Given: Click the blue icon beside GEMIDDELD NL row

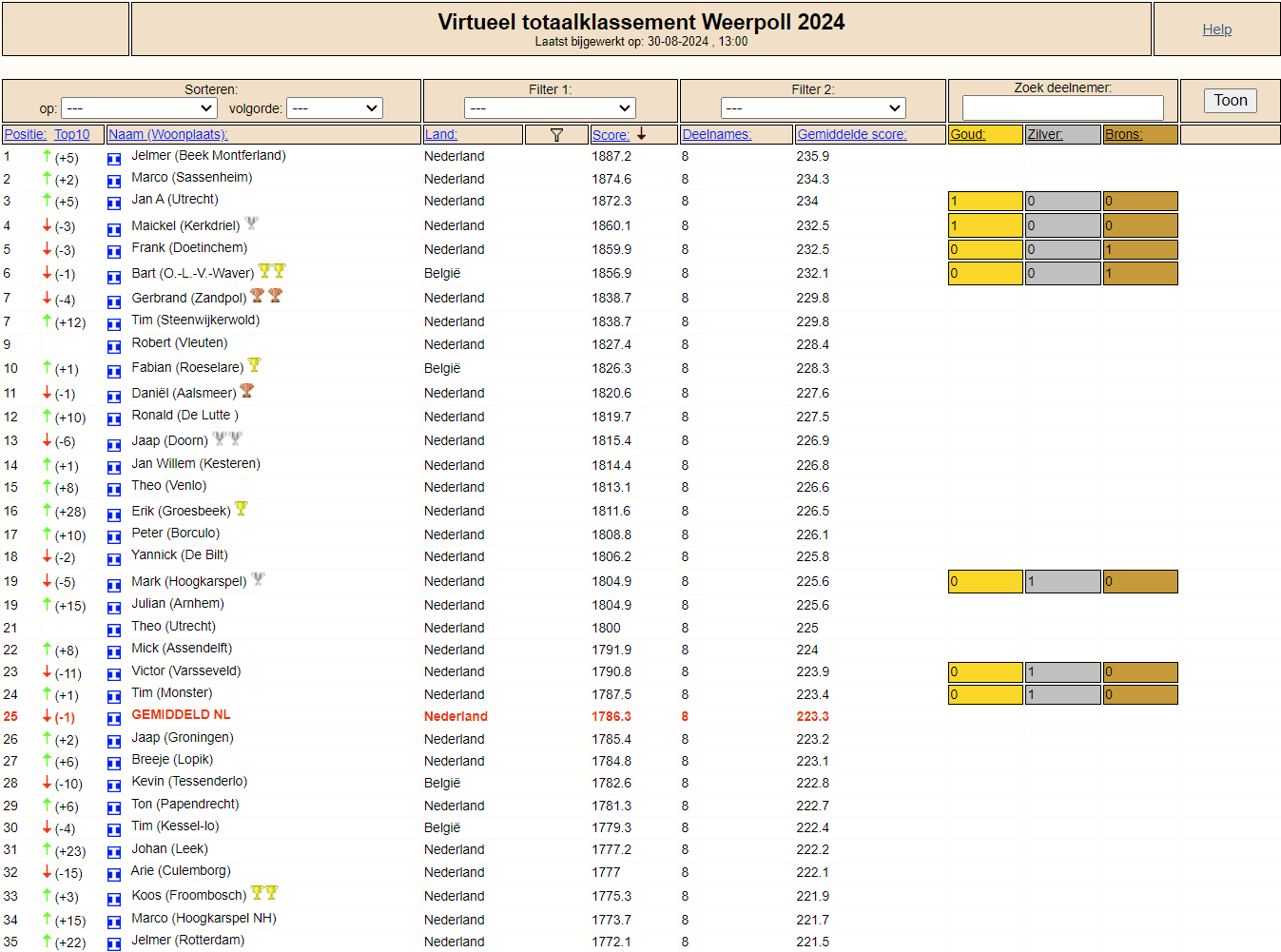Looking at the screenshot, I should pos(114,719).
